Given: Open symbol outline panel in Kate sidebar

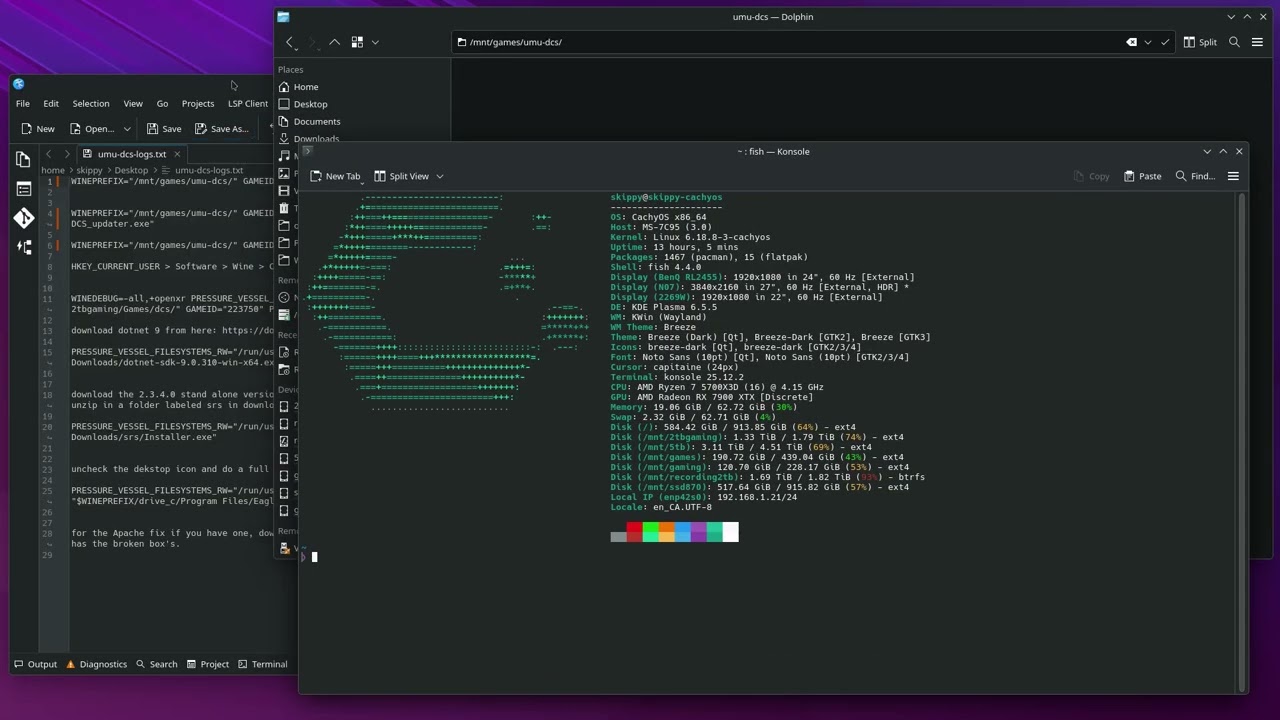Looking at the screenshot, I should 24,247.
